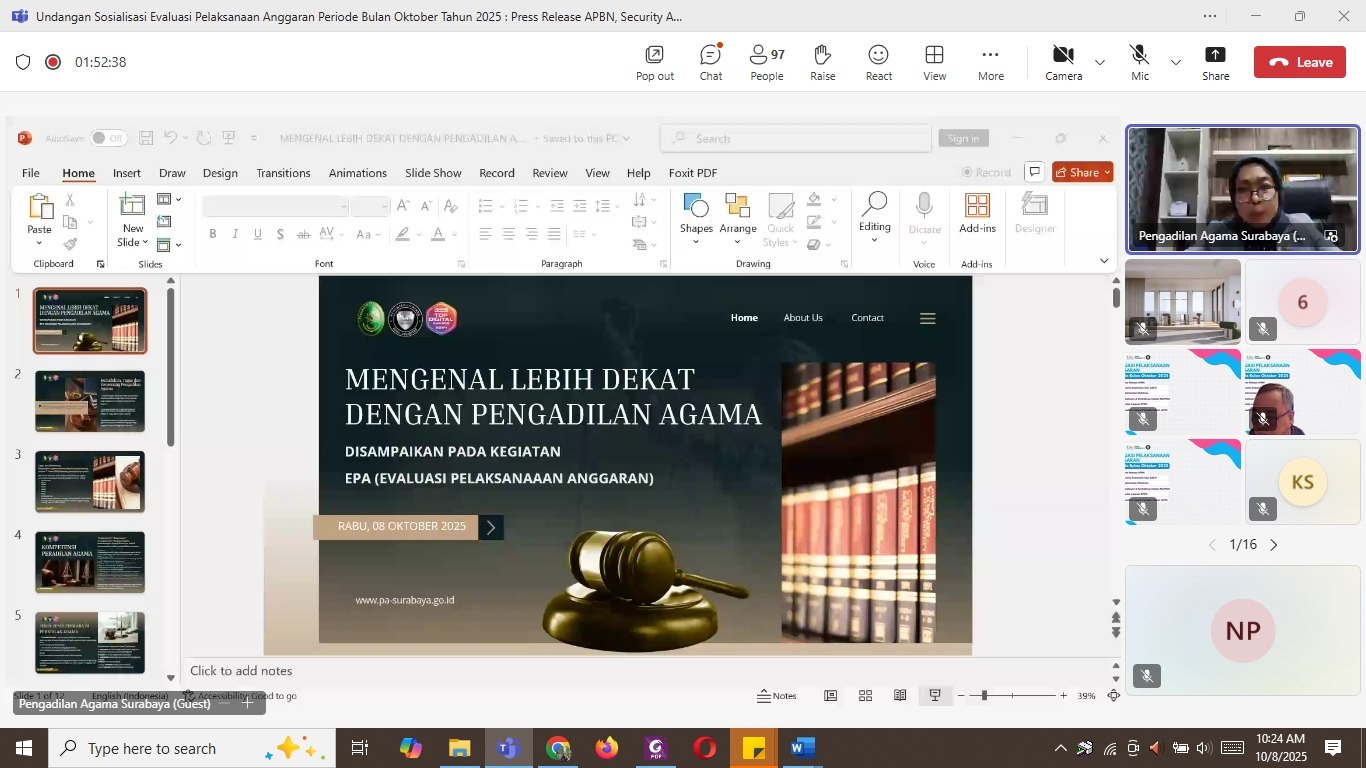Toggle the Camera on
The image size is (1366, 768).
tap(1063, 62)
